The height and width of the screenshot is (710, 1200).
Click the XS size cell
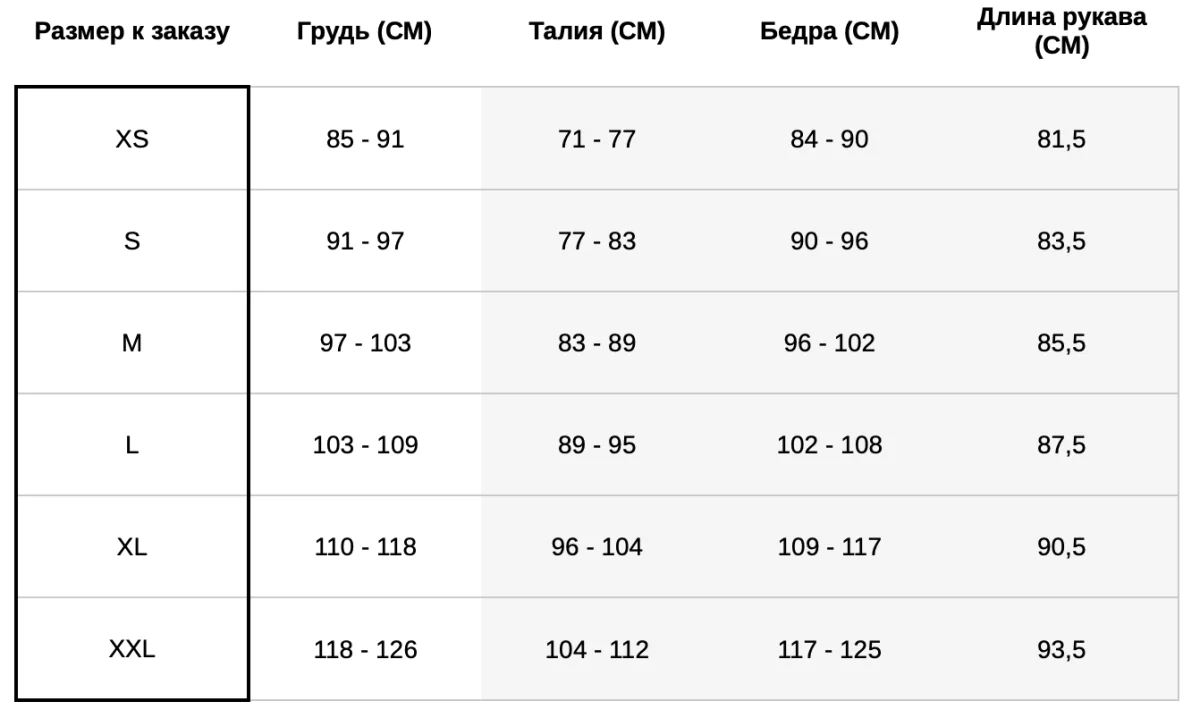click(x=132, y=140)
